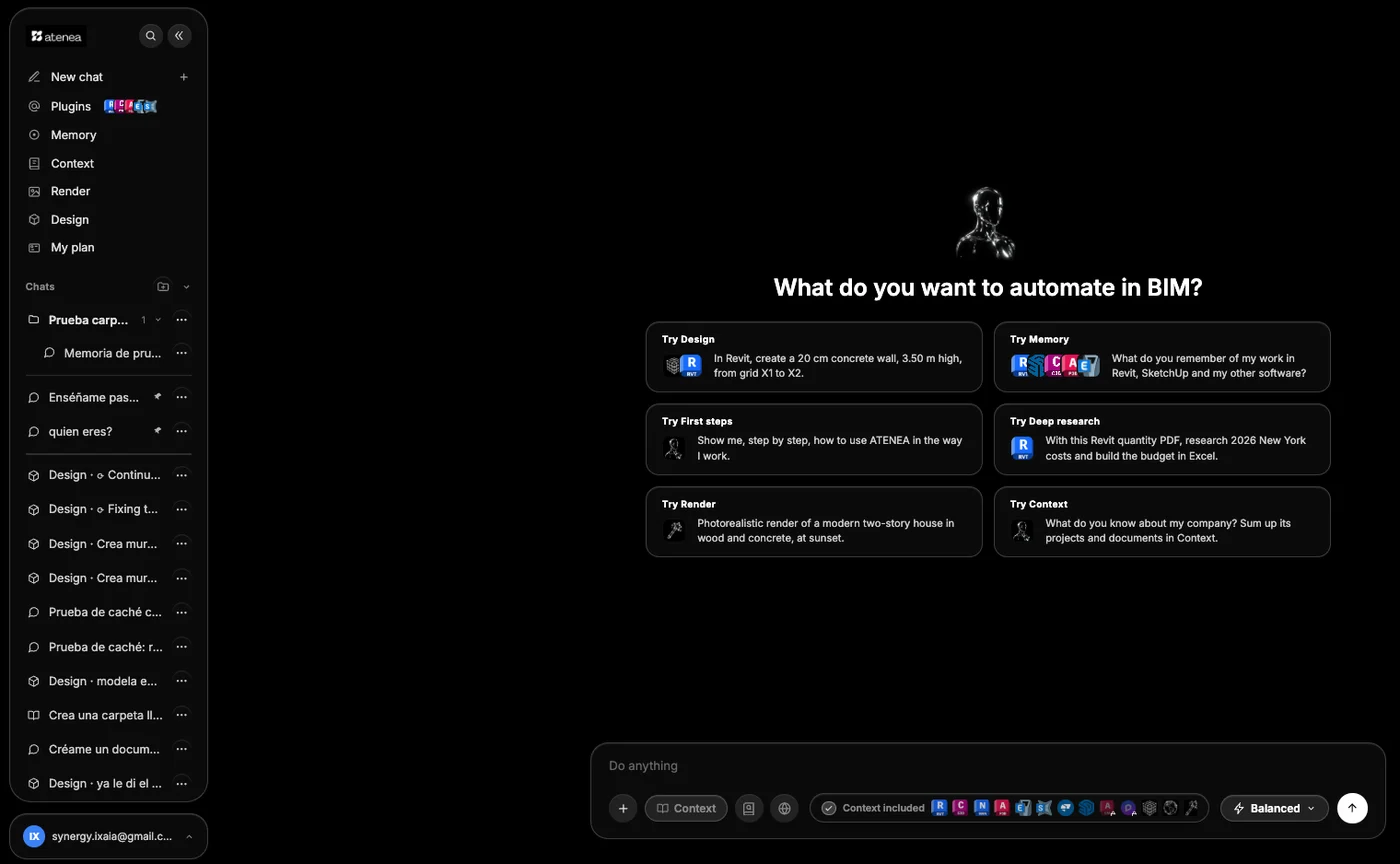Choose the Try Render suggestion card
This screenshot has width=1400, height=864.
point(814,522)
